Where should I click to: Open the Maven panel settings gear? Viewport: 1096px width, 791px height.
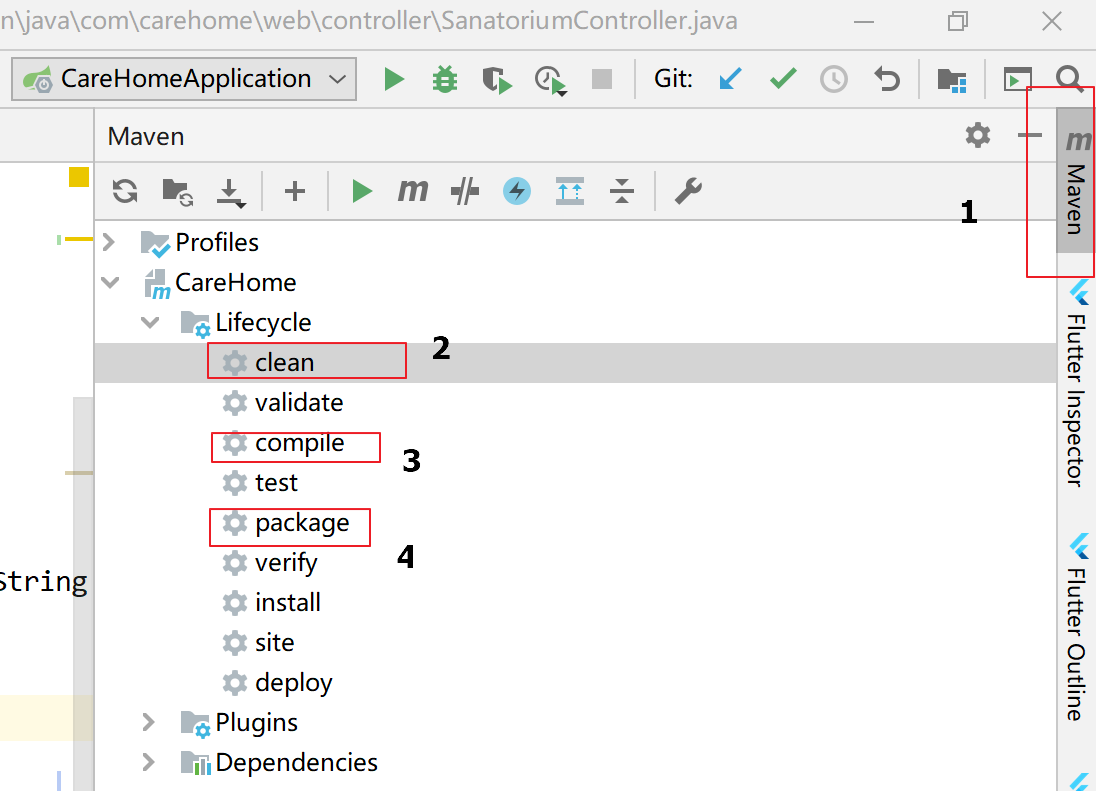pos(978,135)
